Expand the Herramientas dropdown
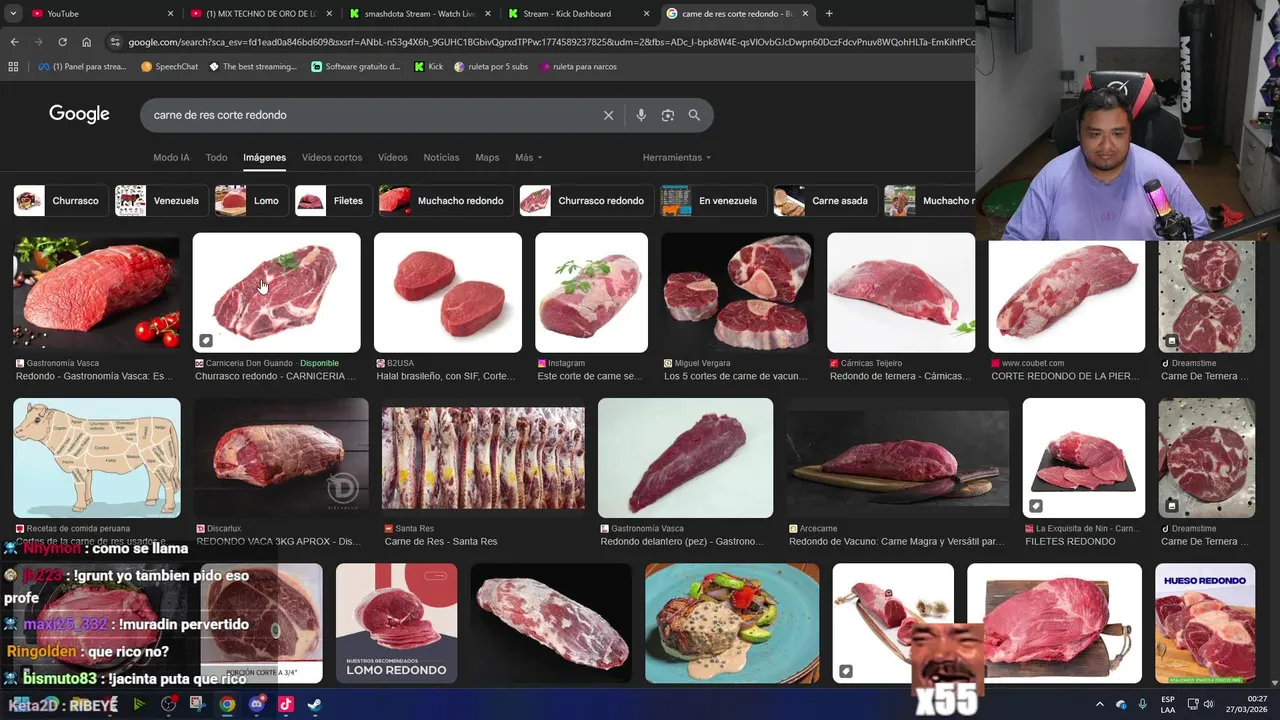 (x=677, y=157)
